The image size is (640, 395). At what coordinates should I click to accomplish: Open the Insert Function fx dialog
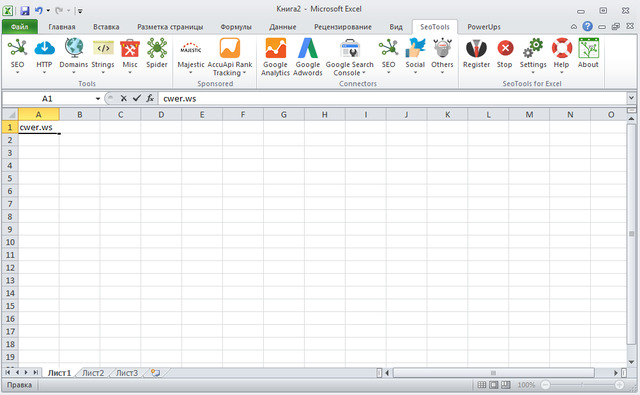click(150, 98)
